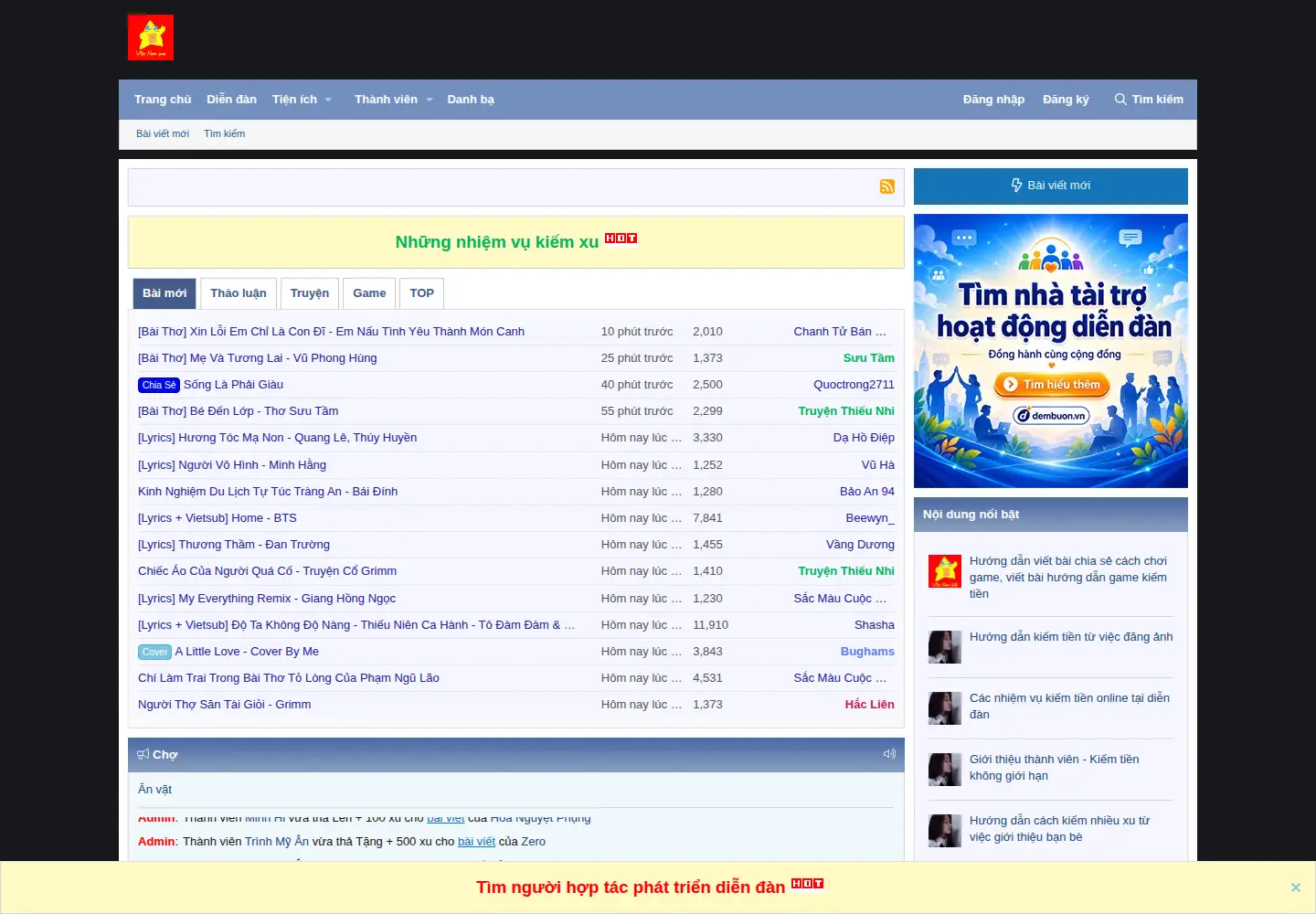
Task: Expand the Tiện ích dropdown arrow
Action: 328,100
